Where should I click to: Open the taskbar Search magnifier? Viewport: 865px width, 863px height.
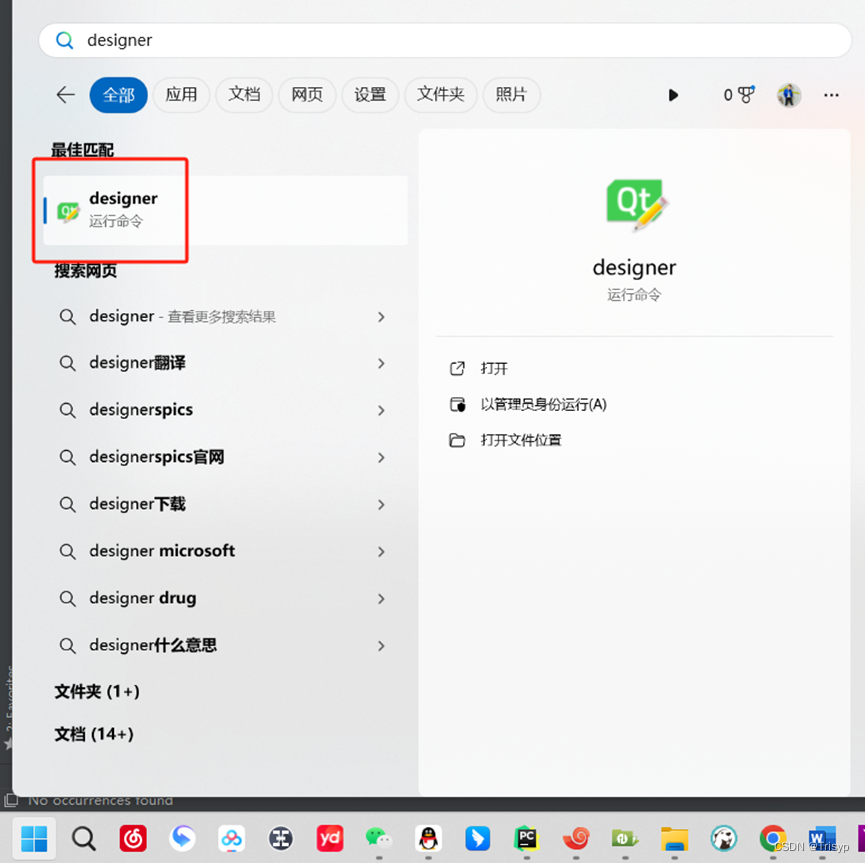click(x=83, y=839)
